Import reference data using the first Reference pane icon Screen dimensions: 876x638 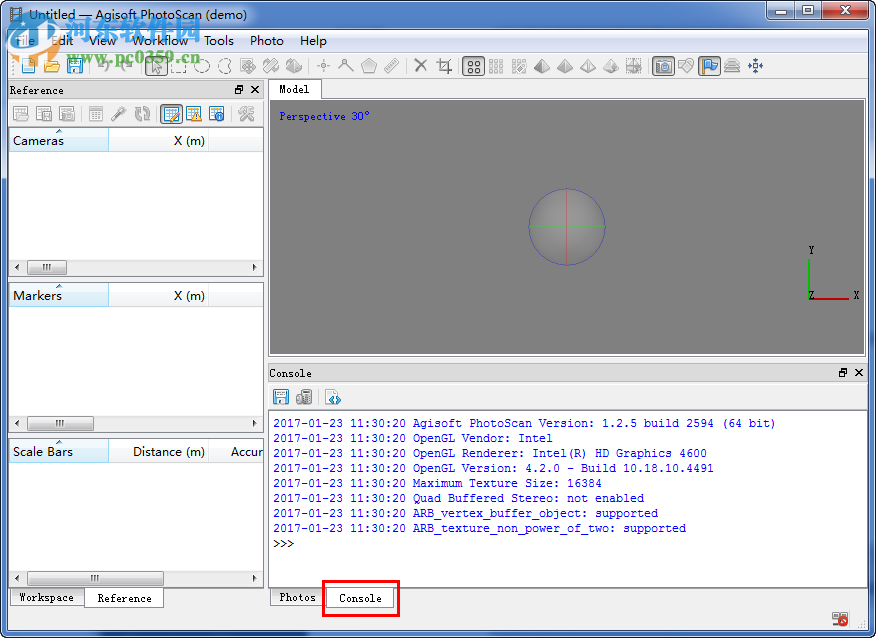pos(19,113)
